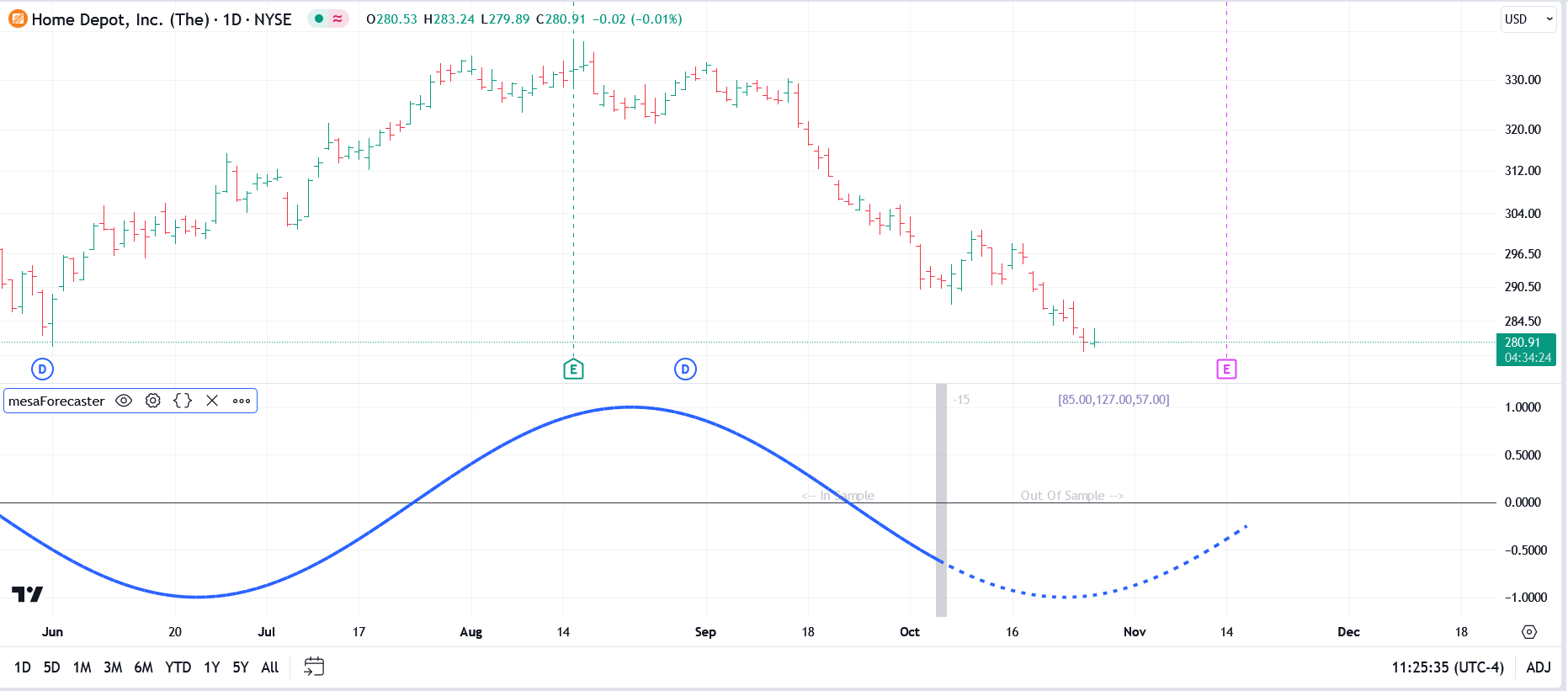This screenshot has width=1568, height=691.
Task: Open mesaForecaster source code braces icon
Action: [183, 401]
